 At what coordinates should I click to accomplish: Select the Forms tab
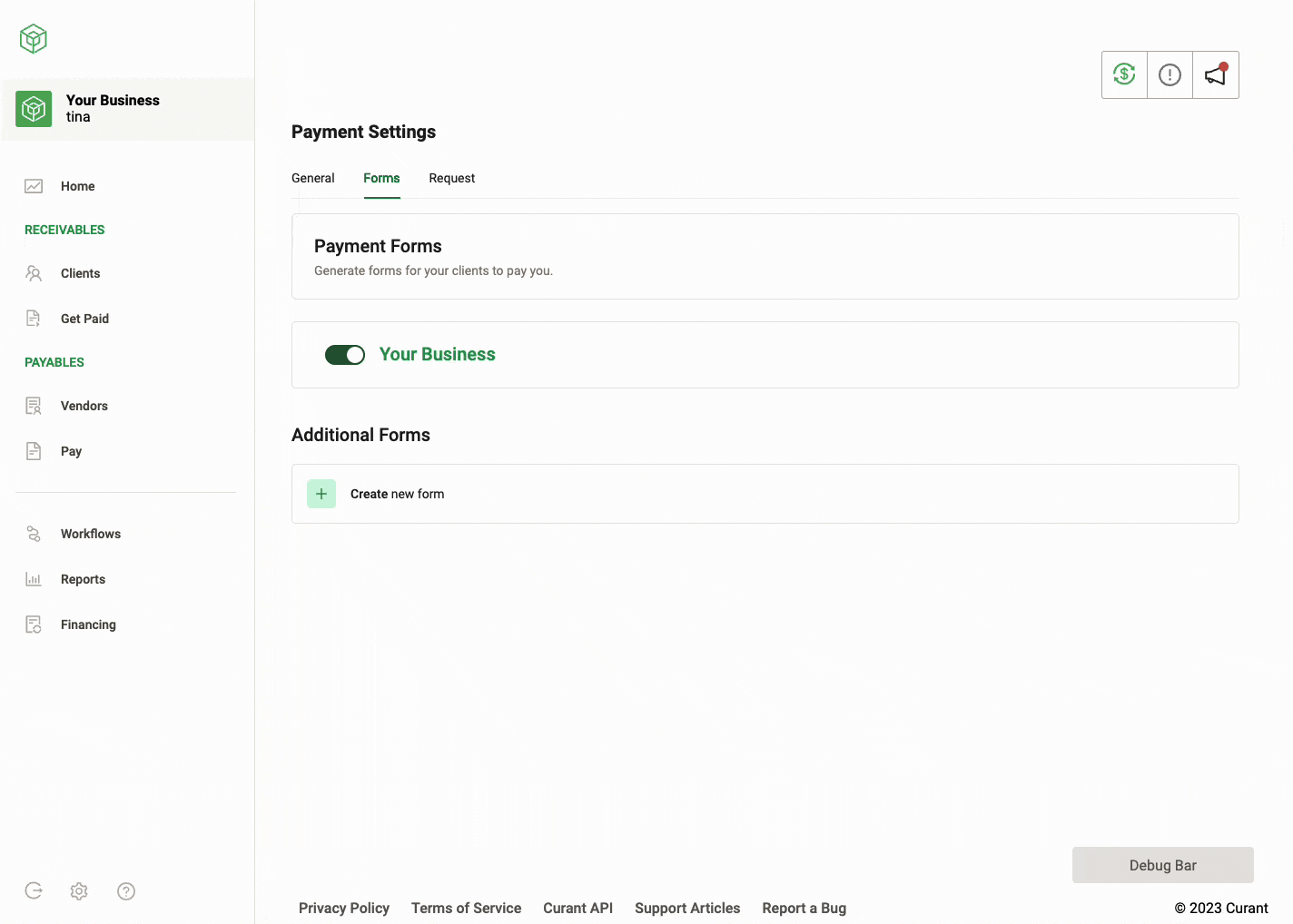tap(381, 178)
